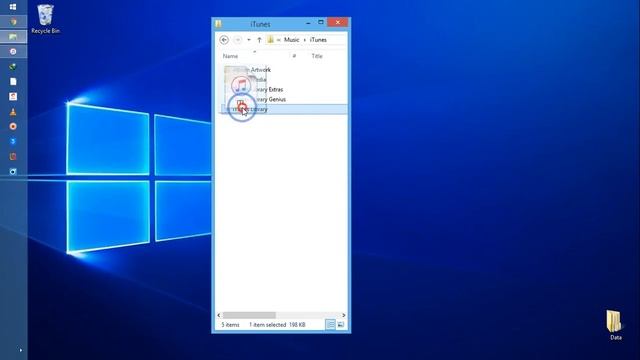Click the blank white document taskbar icon

pyautogui.click(x=13, y=82)
